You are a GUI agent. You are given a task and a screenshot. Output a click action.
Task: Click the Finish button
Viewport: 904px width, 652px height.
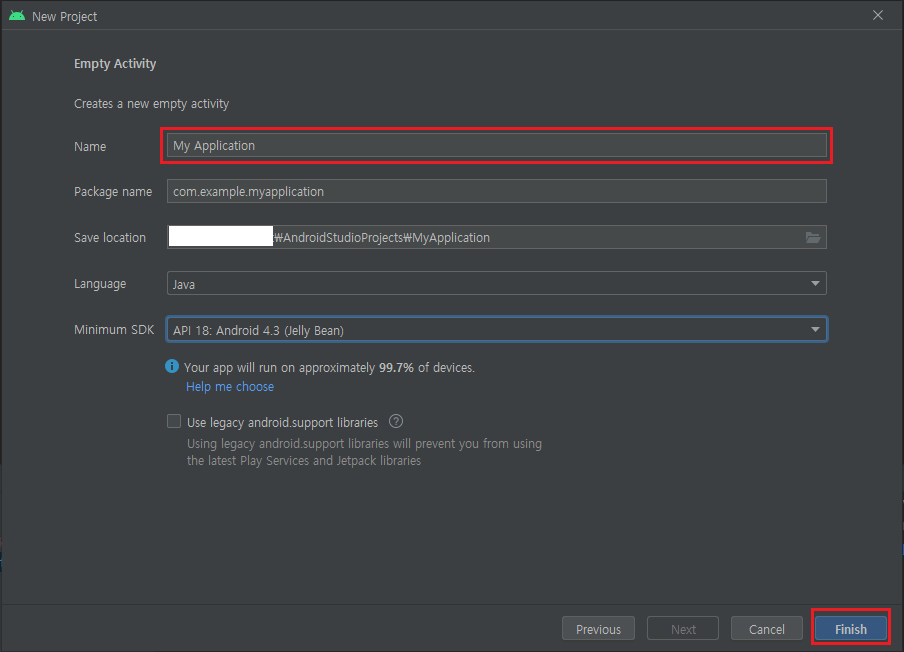[850, 628]
